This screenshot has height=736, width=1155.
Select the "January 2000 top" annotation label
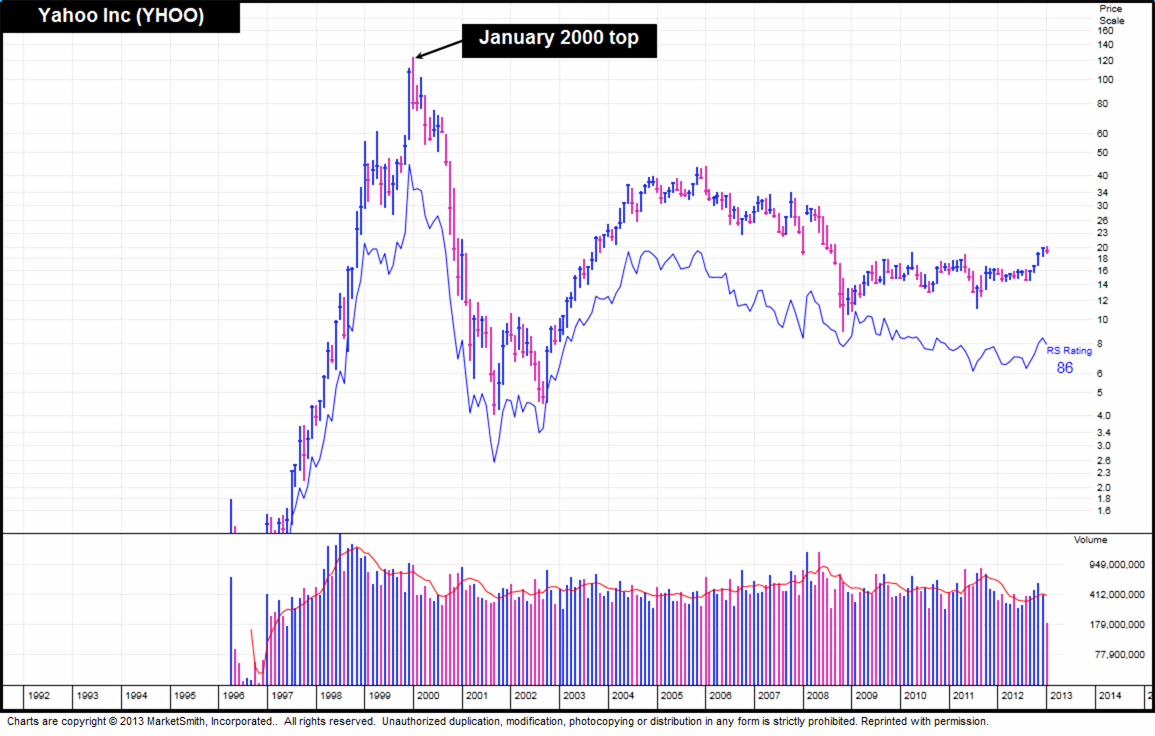559,38
